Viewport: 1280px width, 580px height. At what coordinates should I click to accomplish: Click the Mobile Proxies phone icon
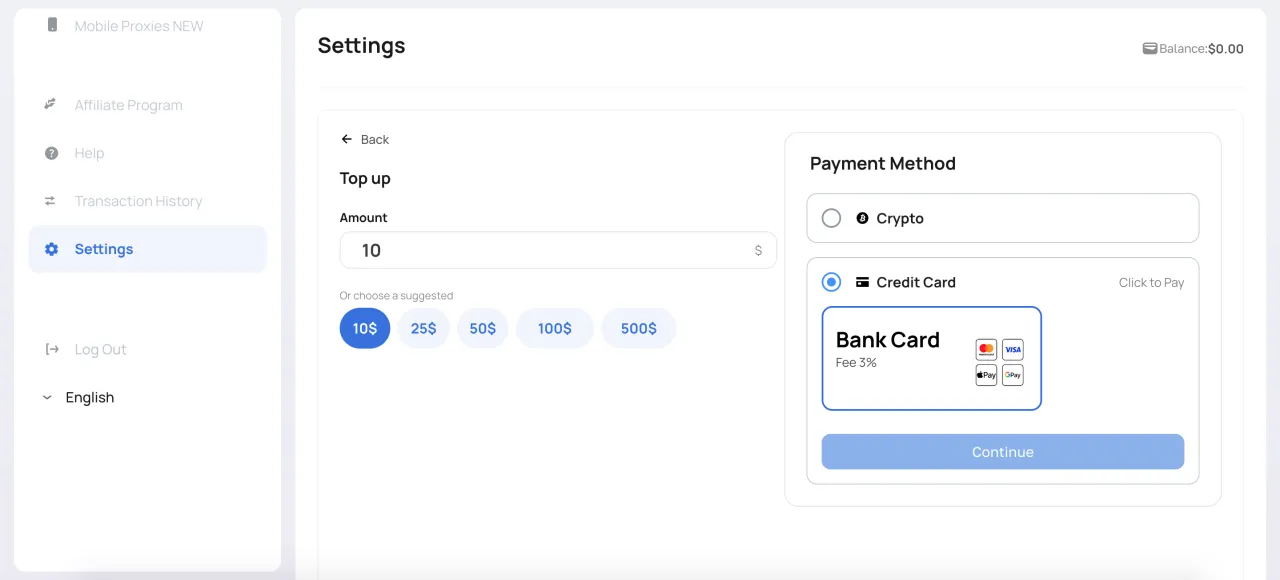click(x=52, y=25)
